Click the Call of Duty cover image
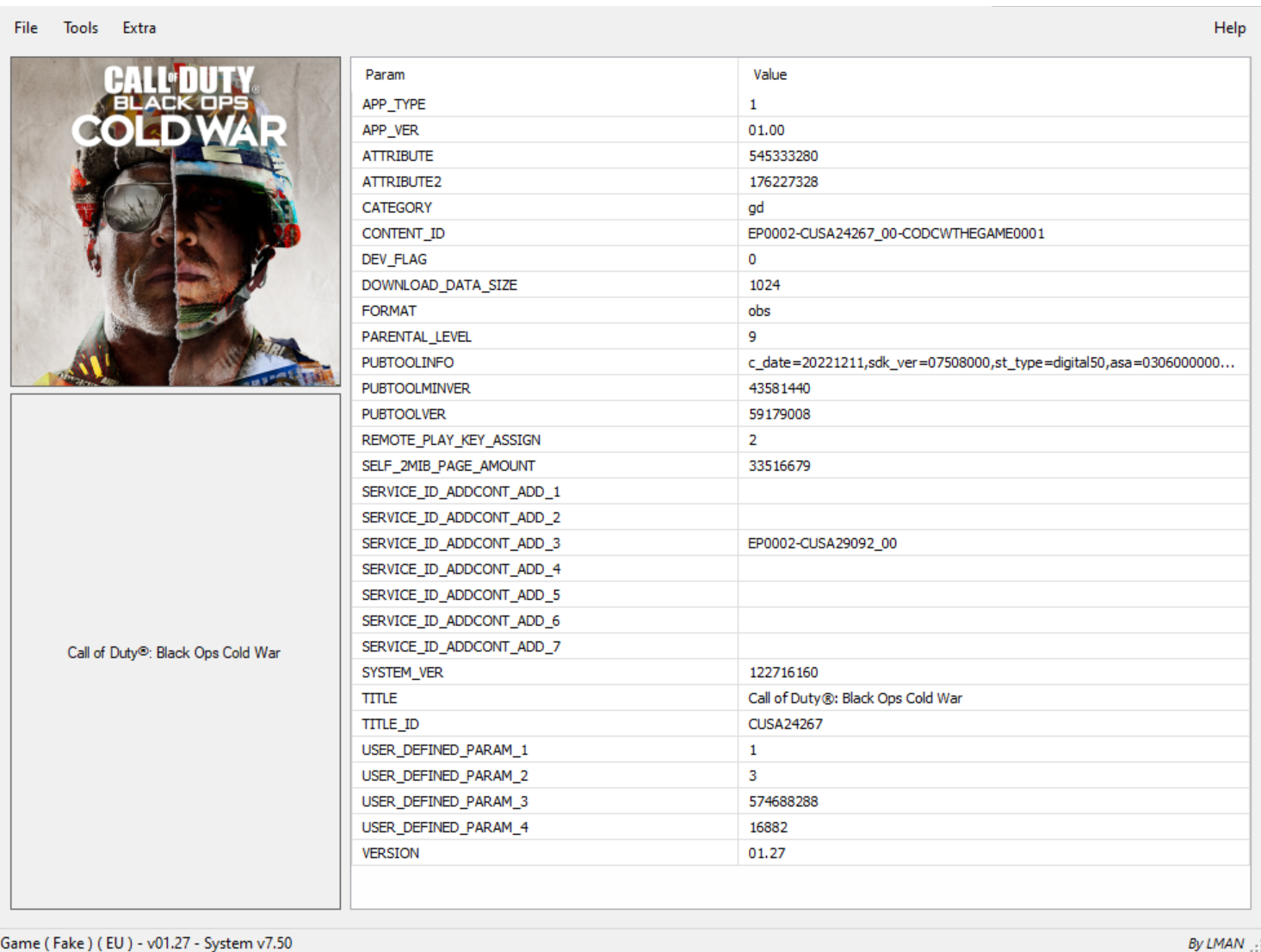This screenshot has width=1261, height=952. (176, 221)
